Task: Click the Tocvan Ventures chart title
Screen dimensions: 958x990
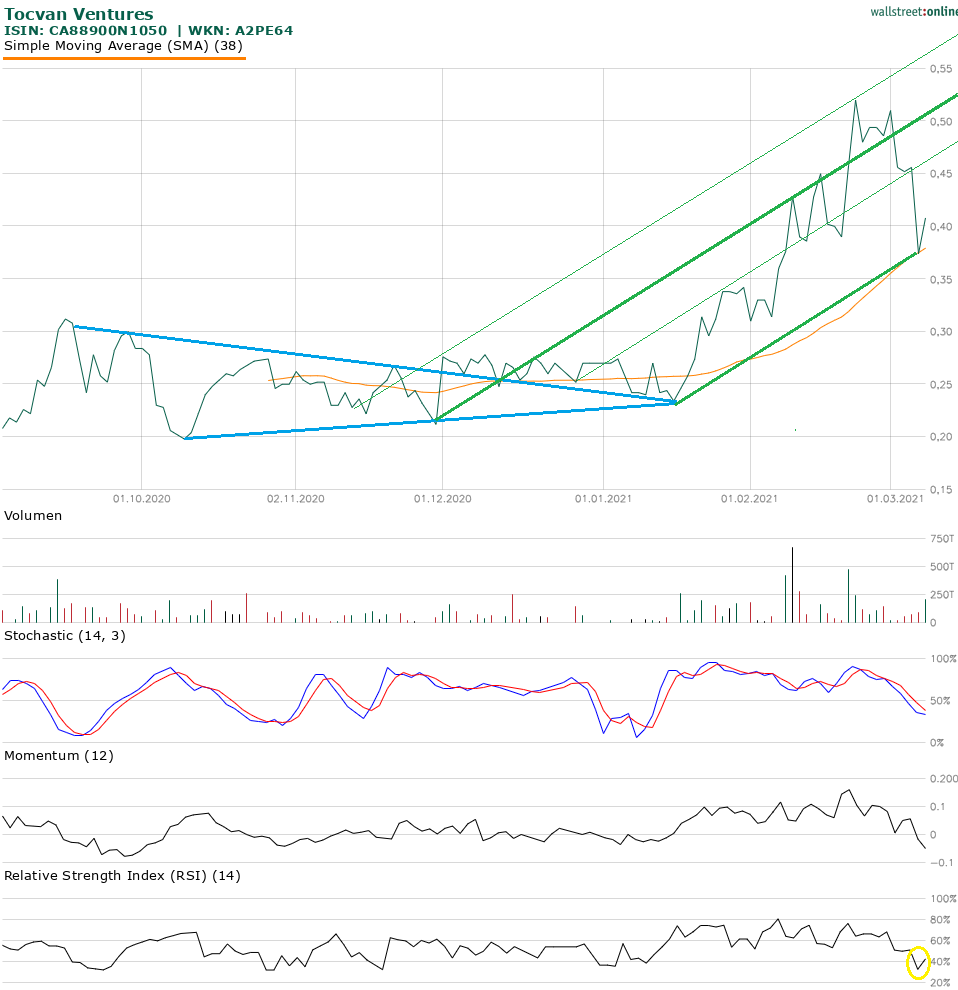Action: [79, 14]
